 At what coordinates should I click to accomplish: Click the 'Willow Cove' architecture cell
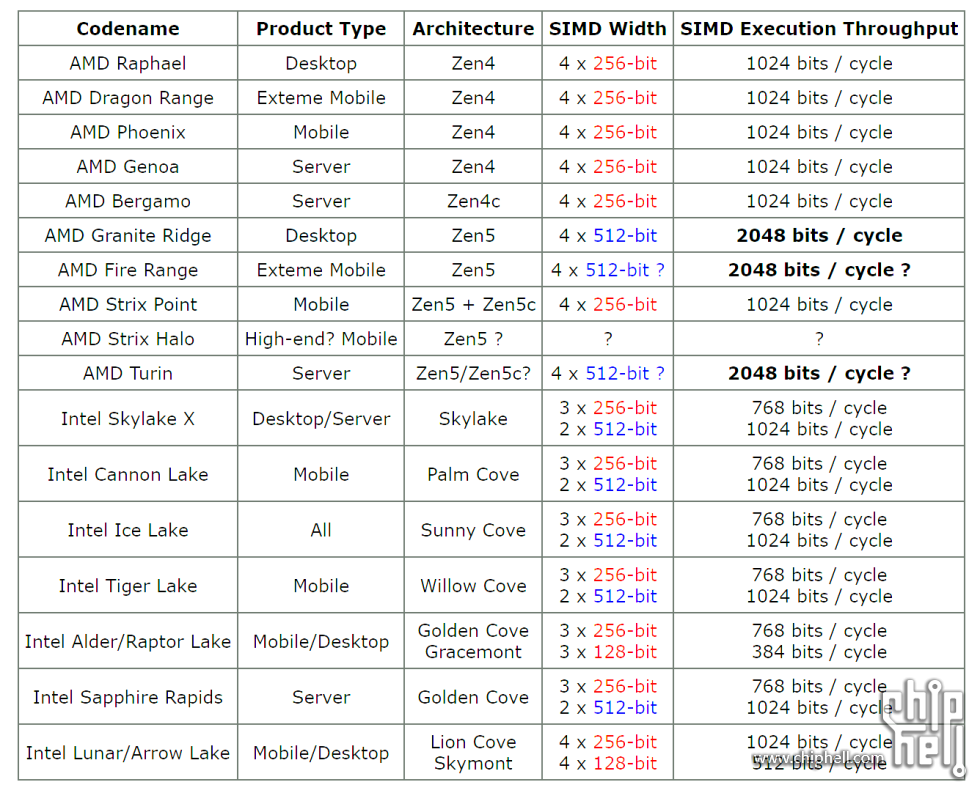473,585
